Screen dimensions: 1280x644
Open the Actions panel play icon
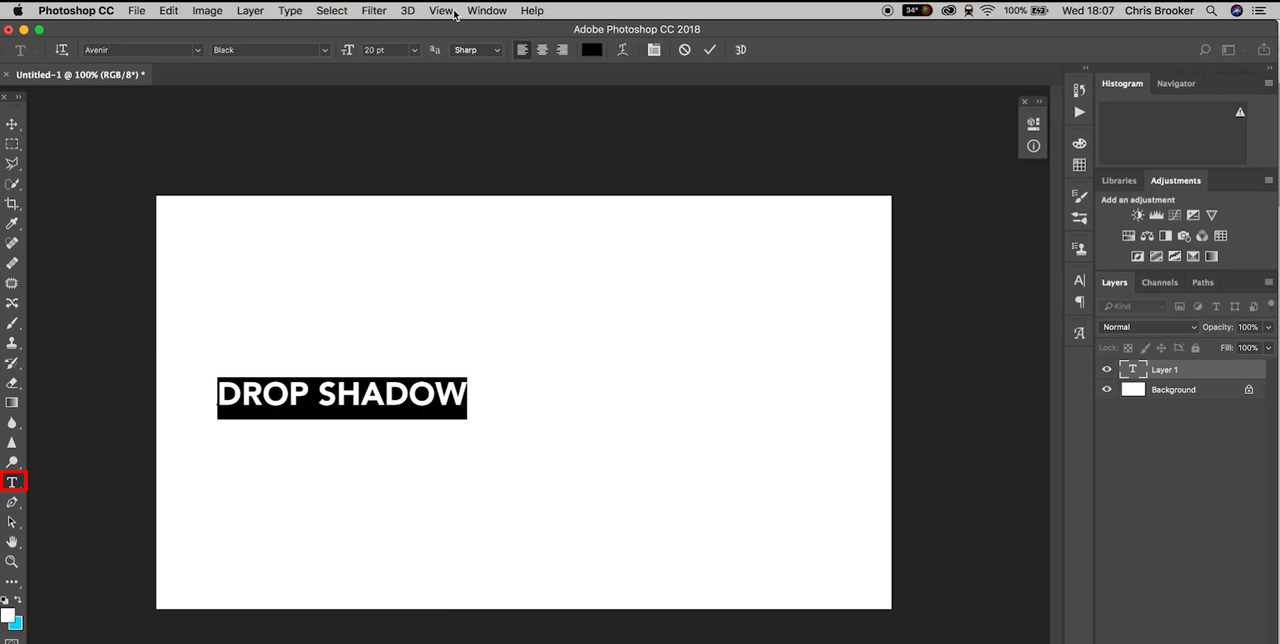pos(1079,112)
